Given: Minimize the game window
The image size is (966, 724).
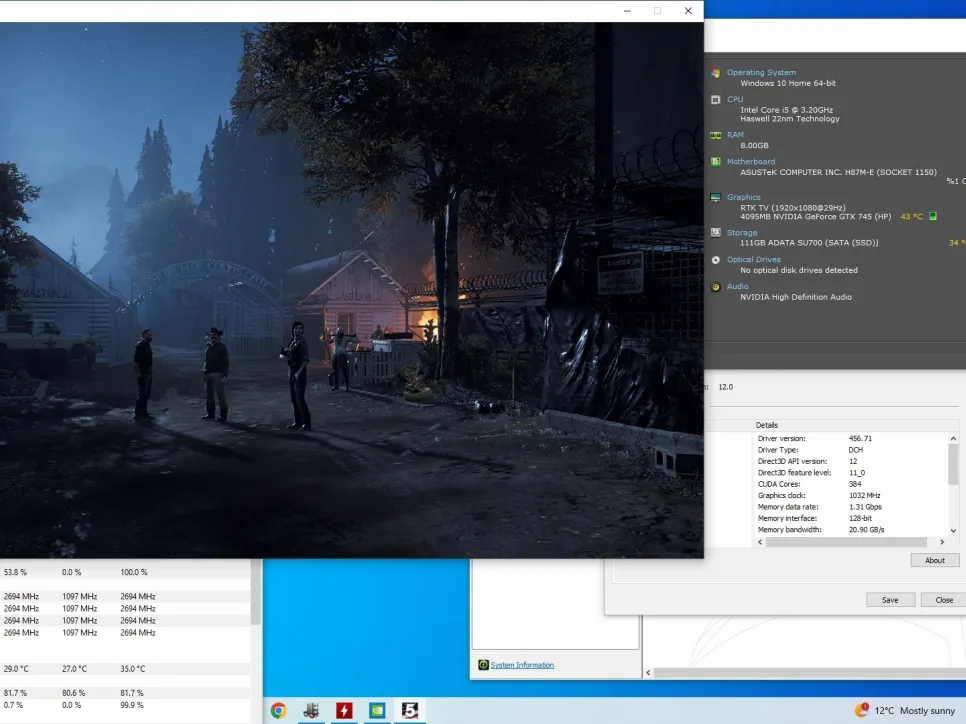Looking at the screenshot, I should click(627, 10).
